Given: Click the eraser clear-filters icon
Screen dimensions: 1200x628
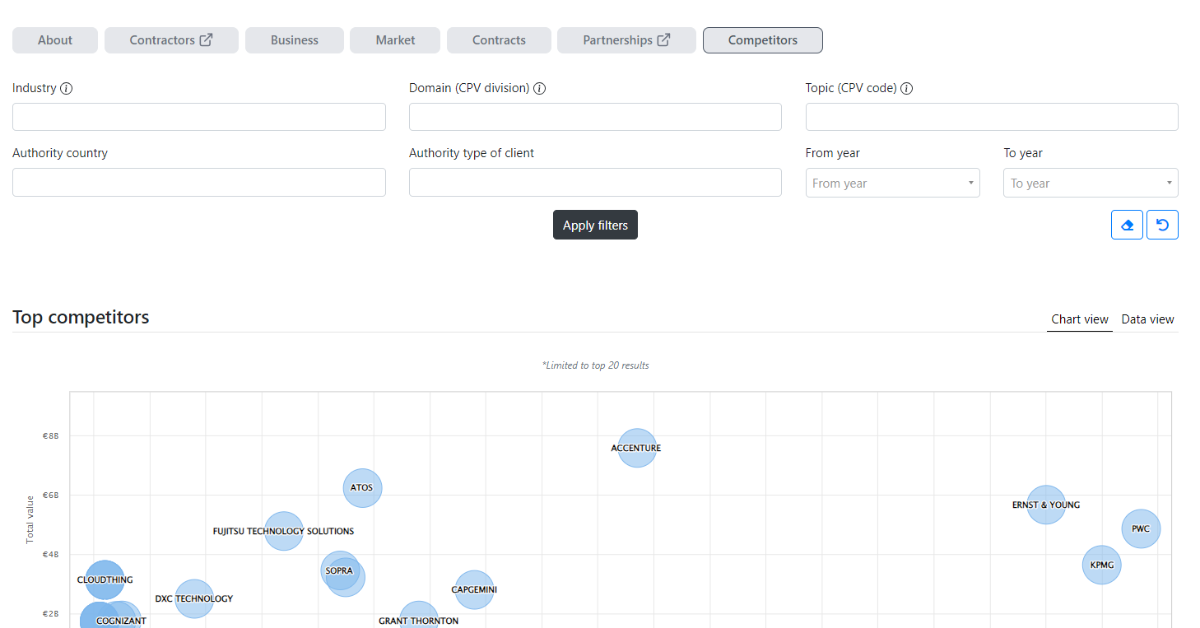Looking at the screenshot, I should pos(1127,225).
